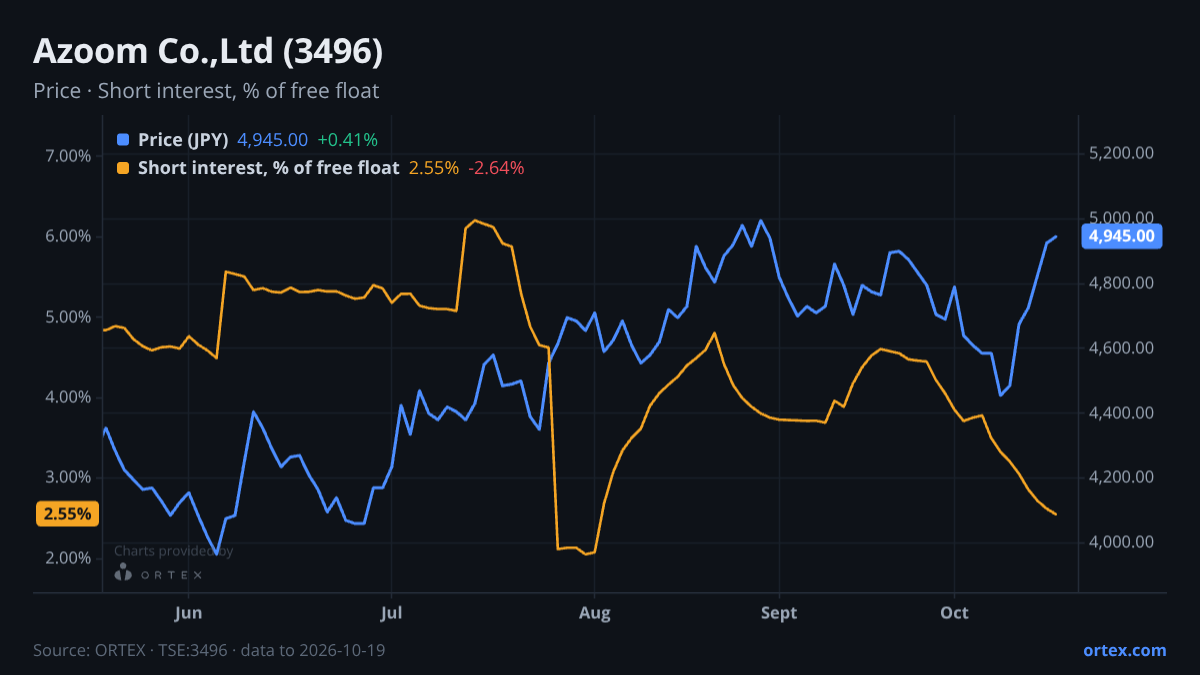
Task: Click the 3.00% left axis label
Action: pos(68,477)
